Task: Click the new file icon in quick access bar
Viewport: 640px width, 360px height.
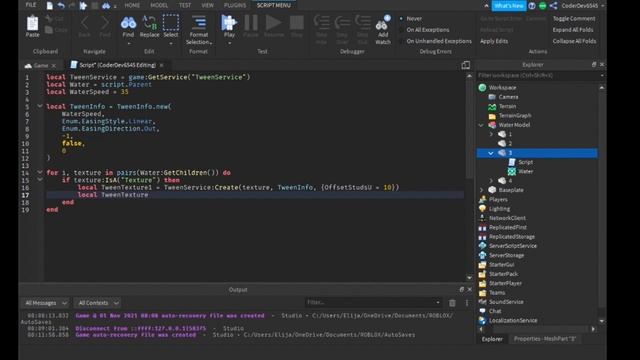Action: tap(49, 5)
